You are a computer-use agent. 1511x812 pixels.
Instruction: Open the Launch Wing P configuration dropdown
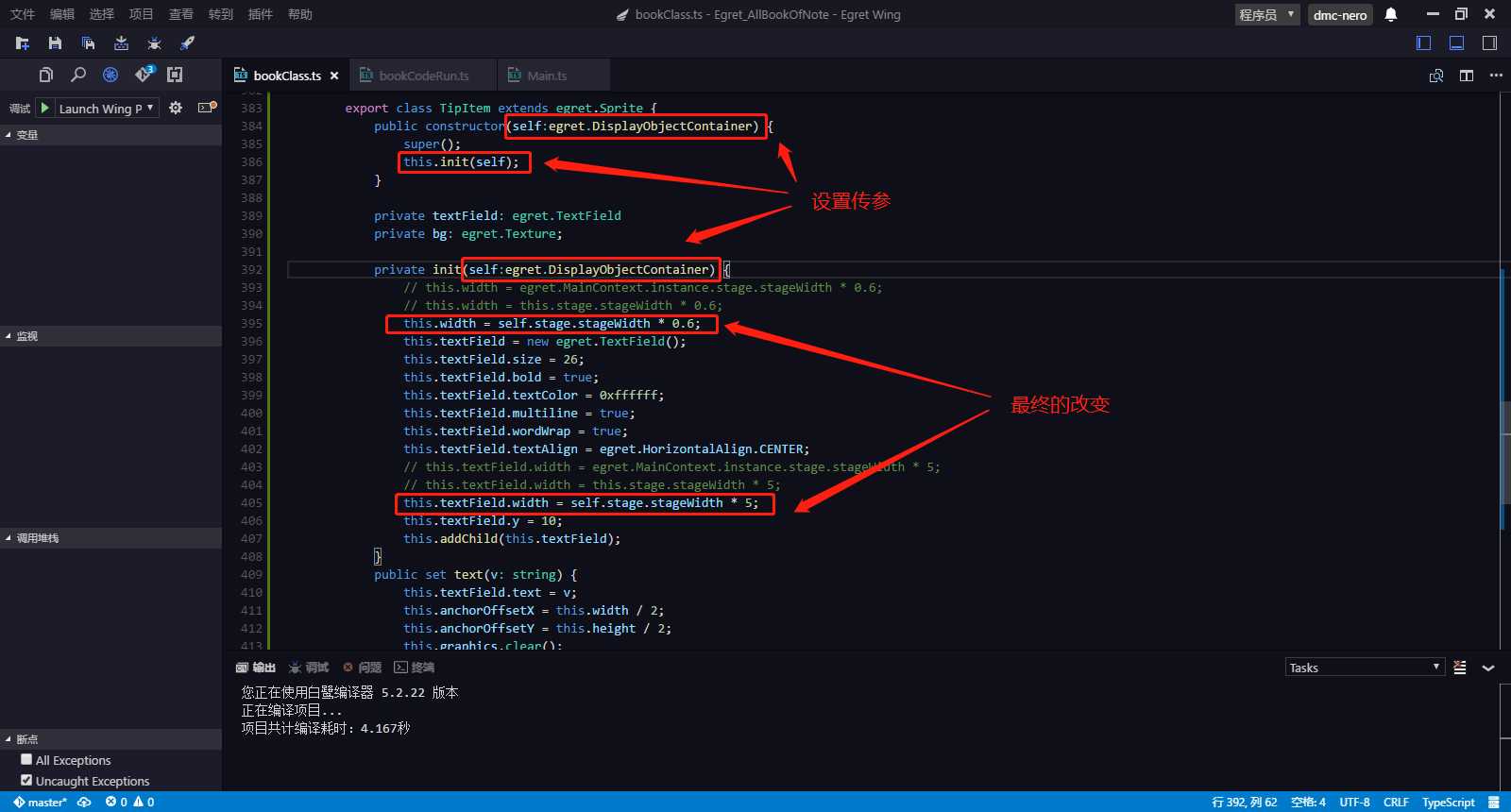pos(106,108)
